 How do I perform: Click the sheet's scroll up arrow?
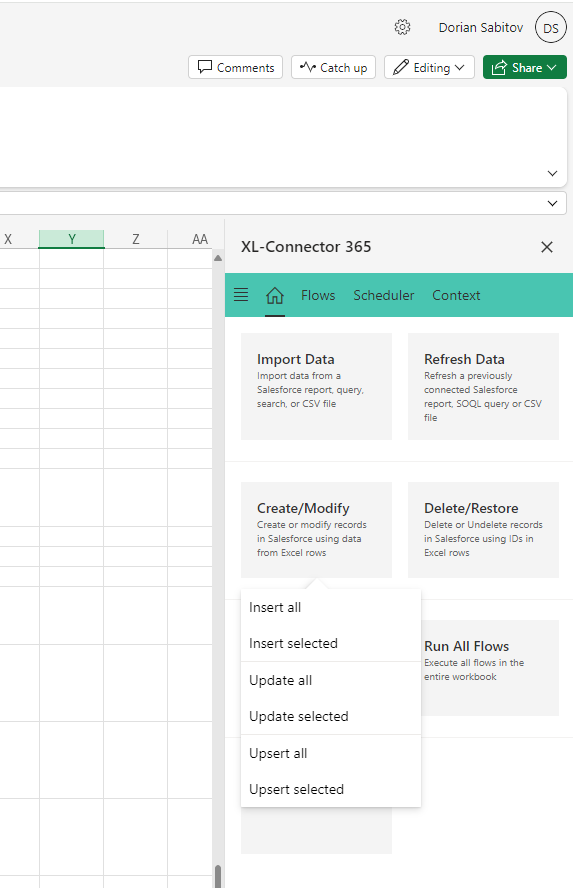click(218, 258)
